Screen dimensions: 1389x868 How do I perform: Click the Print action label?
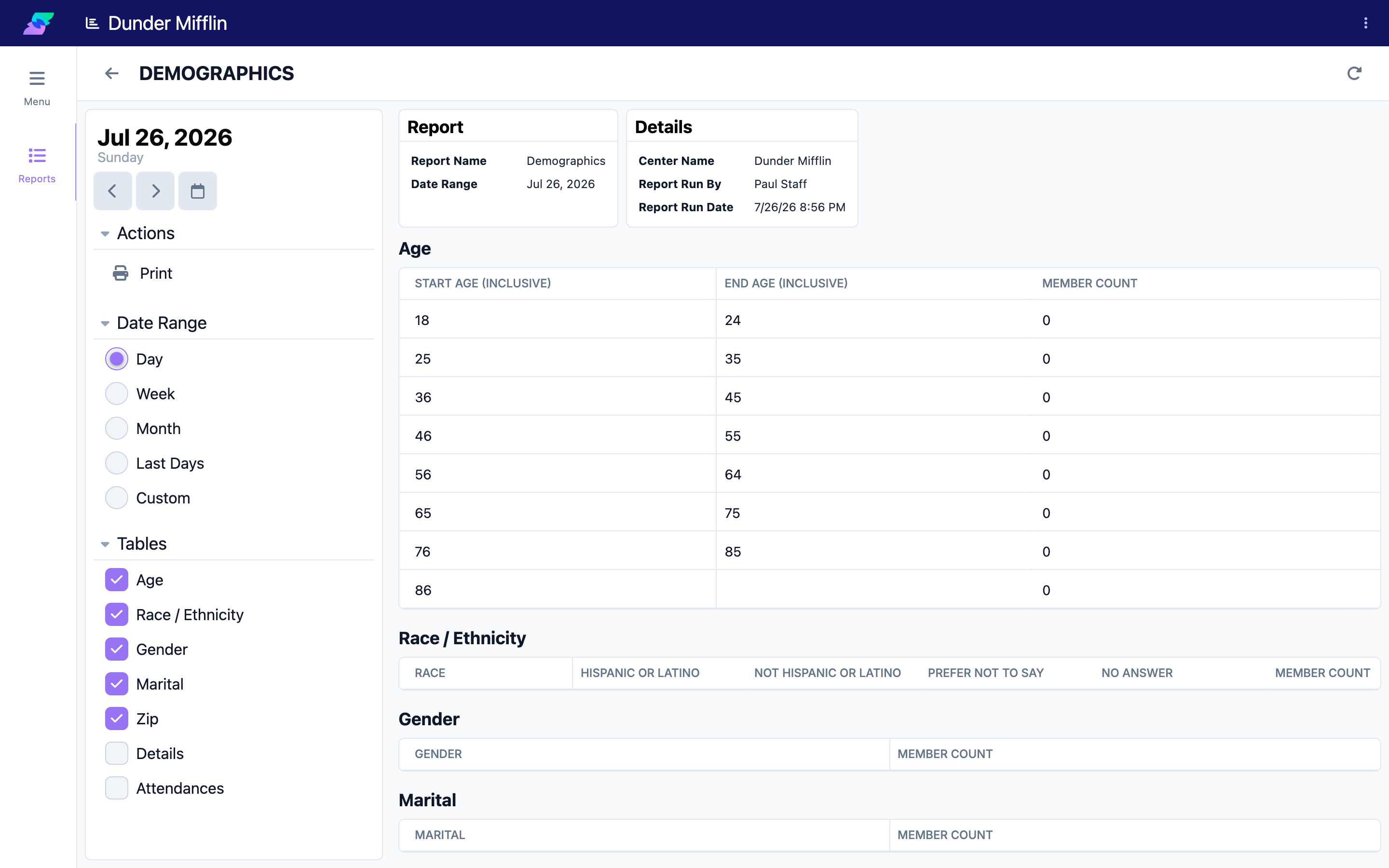[x=156, y=273]
